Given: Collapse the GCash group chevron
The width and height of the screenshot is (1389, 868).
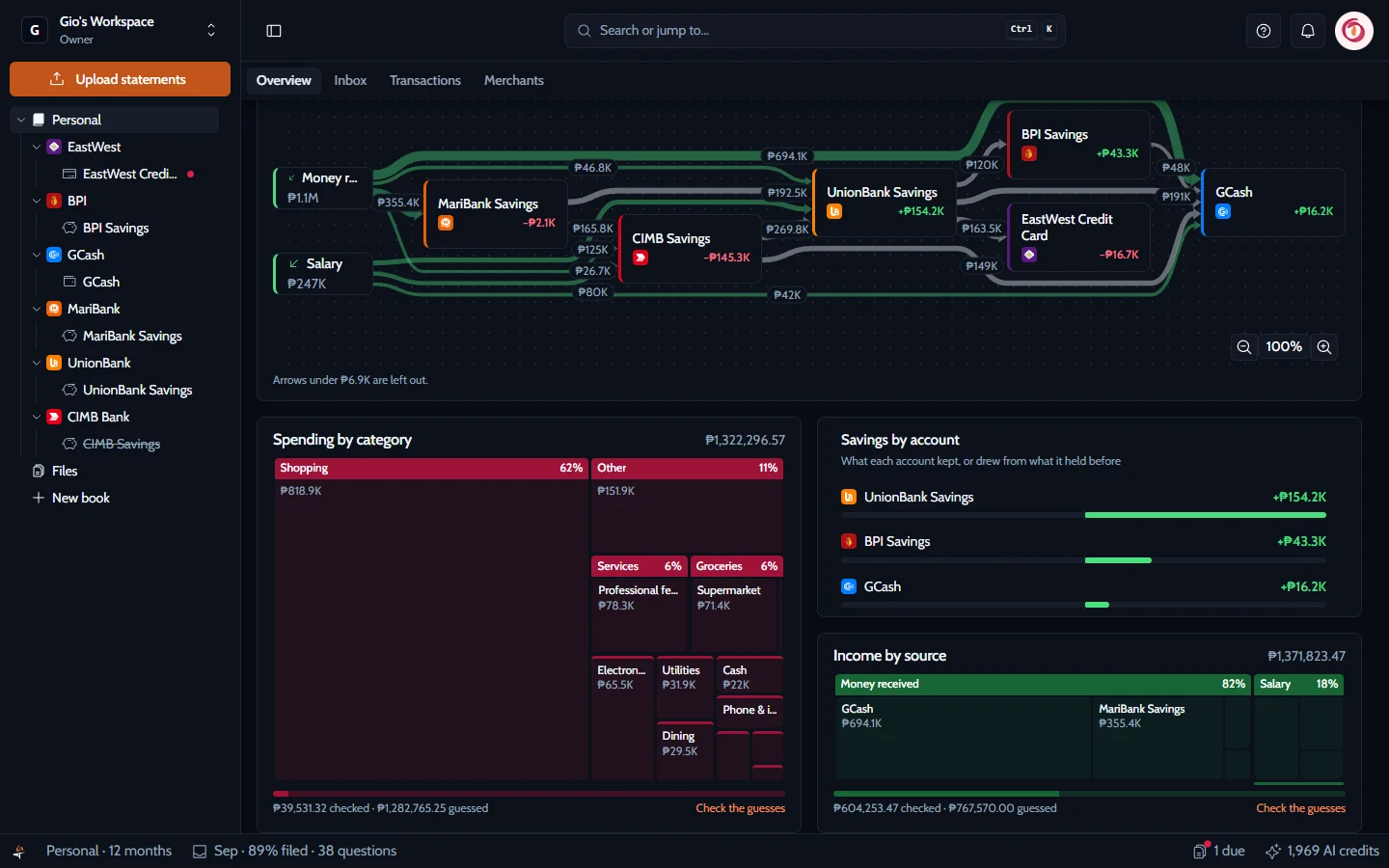Looking at the screenshot, I should (37, 255).
